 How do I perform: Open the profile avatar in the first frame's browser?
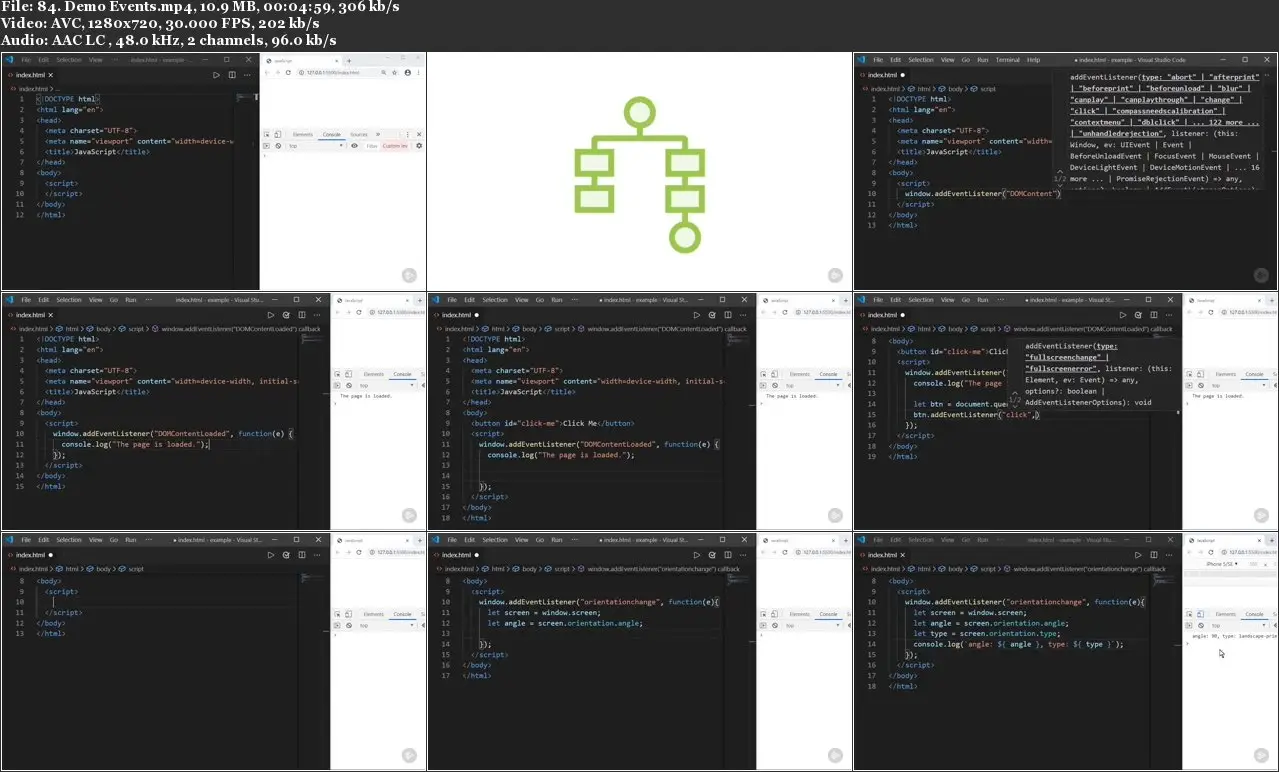tap(407, 73)
